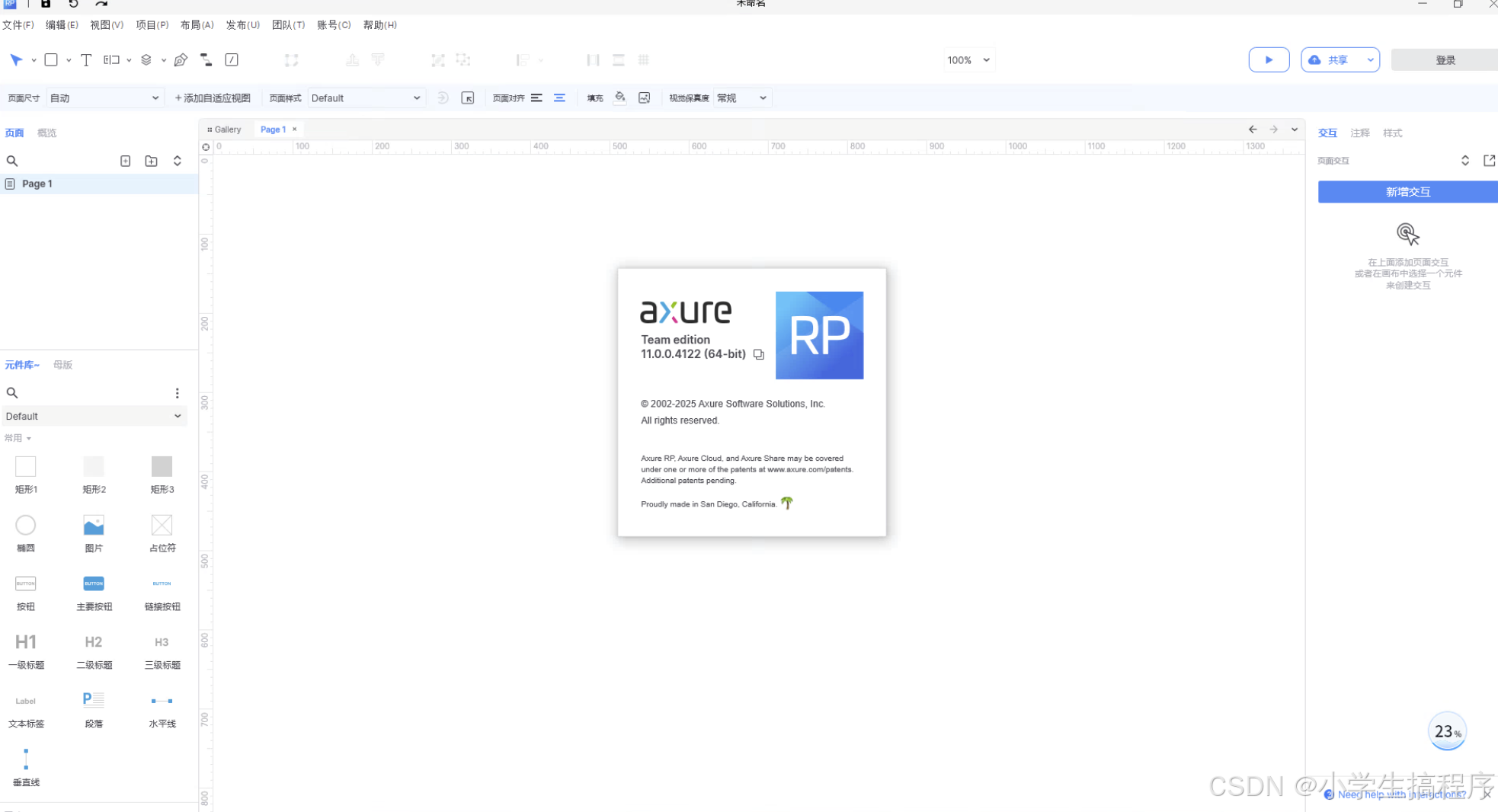Select the form widget insert tool

[112, 60]
